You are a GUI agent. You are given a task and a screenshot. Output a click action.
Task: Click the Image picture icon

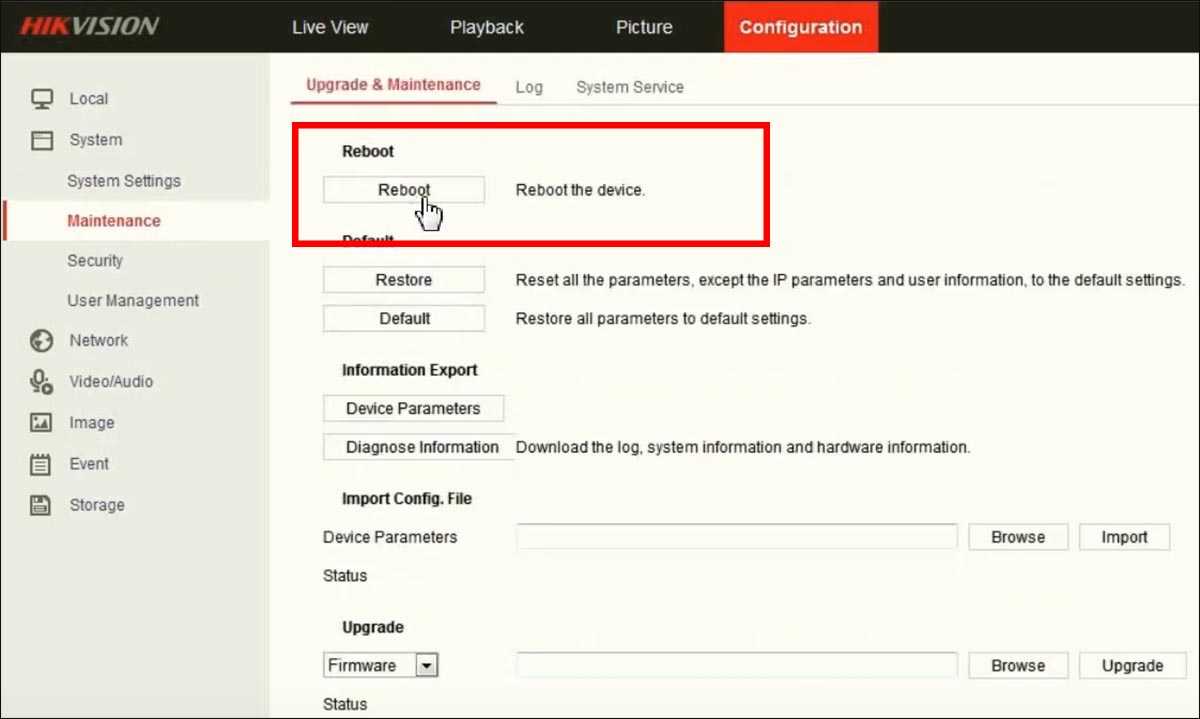(42, 423)
